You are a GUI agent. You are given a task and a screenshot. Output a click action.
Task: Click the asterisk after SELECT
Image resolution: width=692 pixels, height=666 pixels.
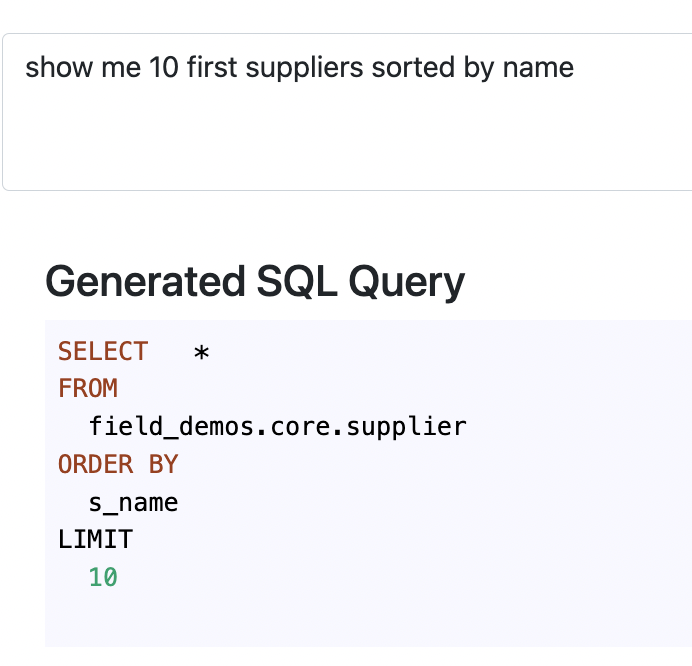click(x=201, y=353)
